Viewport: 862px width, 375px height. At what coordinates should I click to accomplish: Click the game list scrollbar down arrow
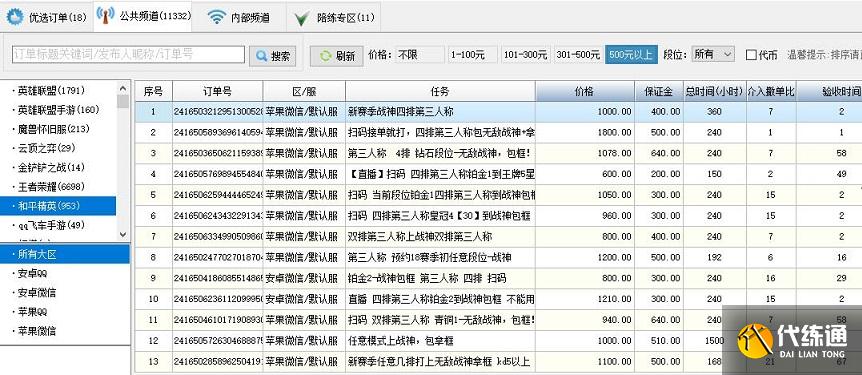point(123,233)
